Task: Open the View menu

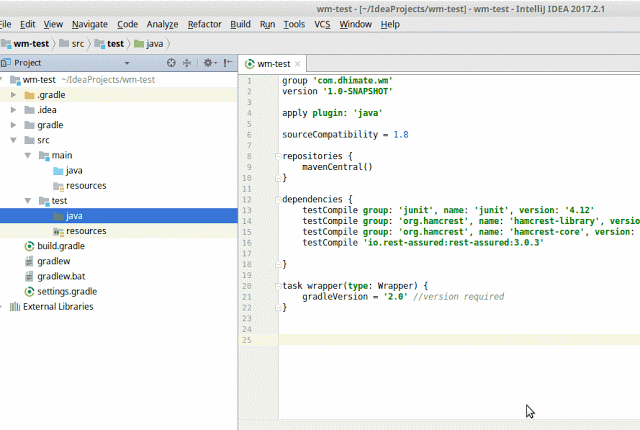Action: click(53, 24)
